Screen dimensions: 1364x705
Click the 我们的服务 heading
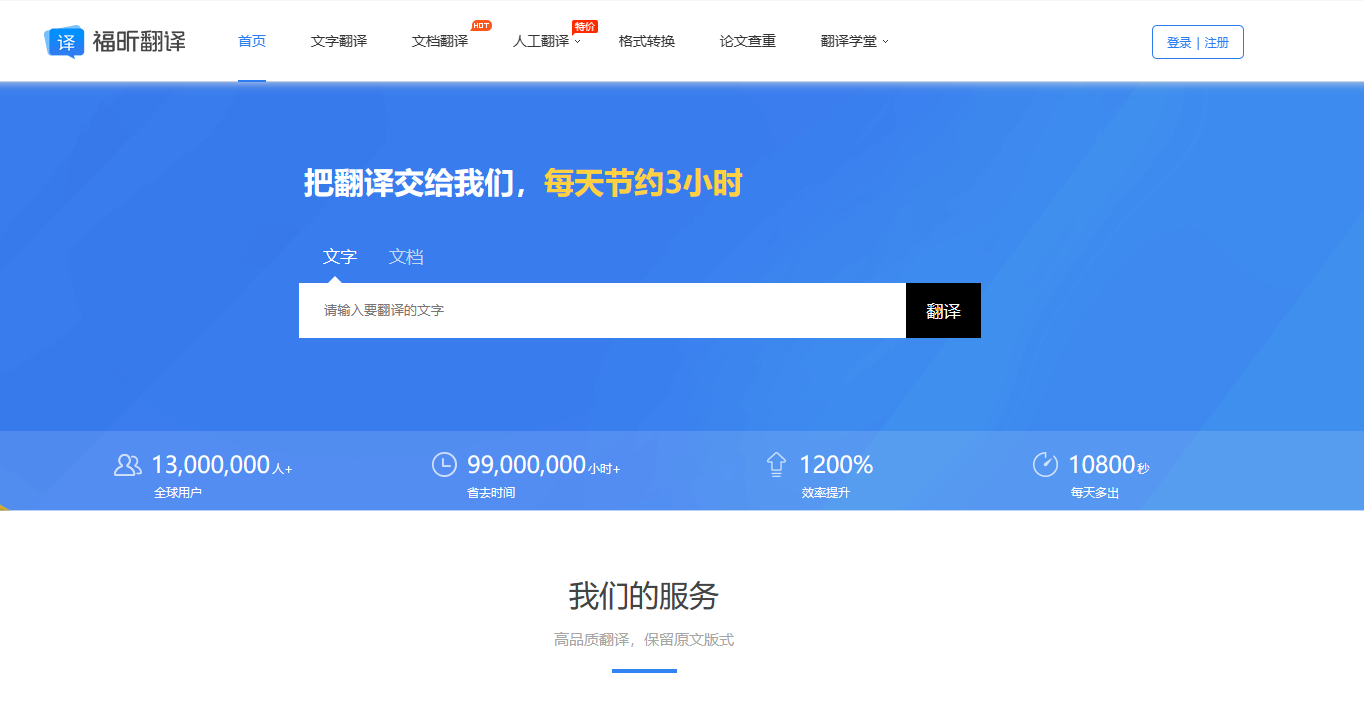(644, 596)
